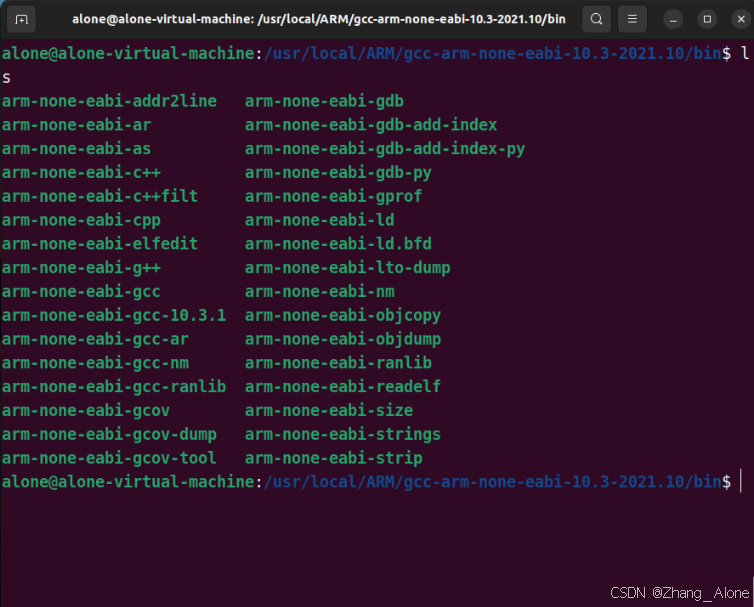
Task: Click arm-none-eabi-addr2line in the listing
Action: (x=109, y=101)
